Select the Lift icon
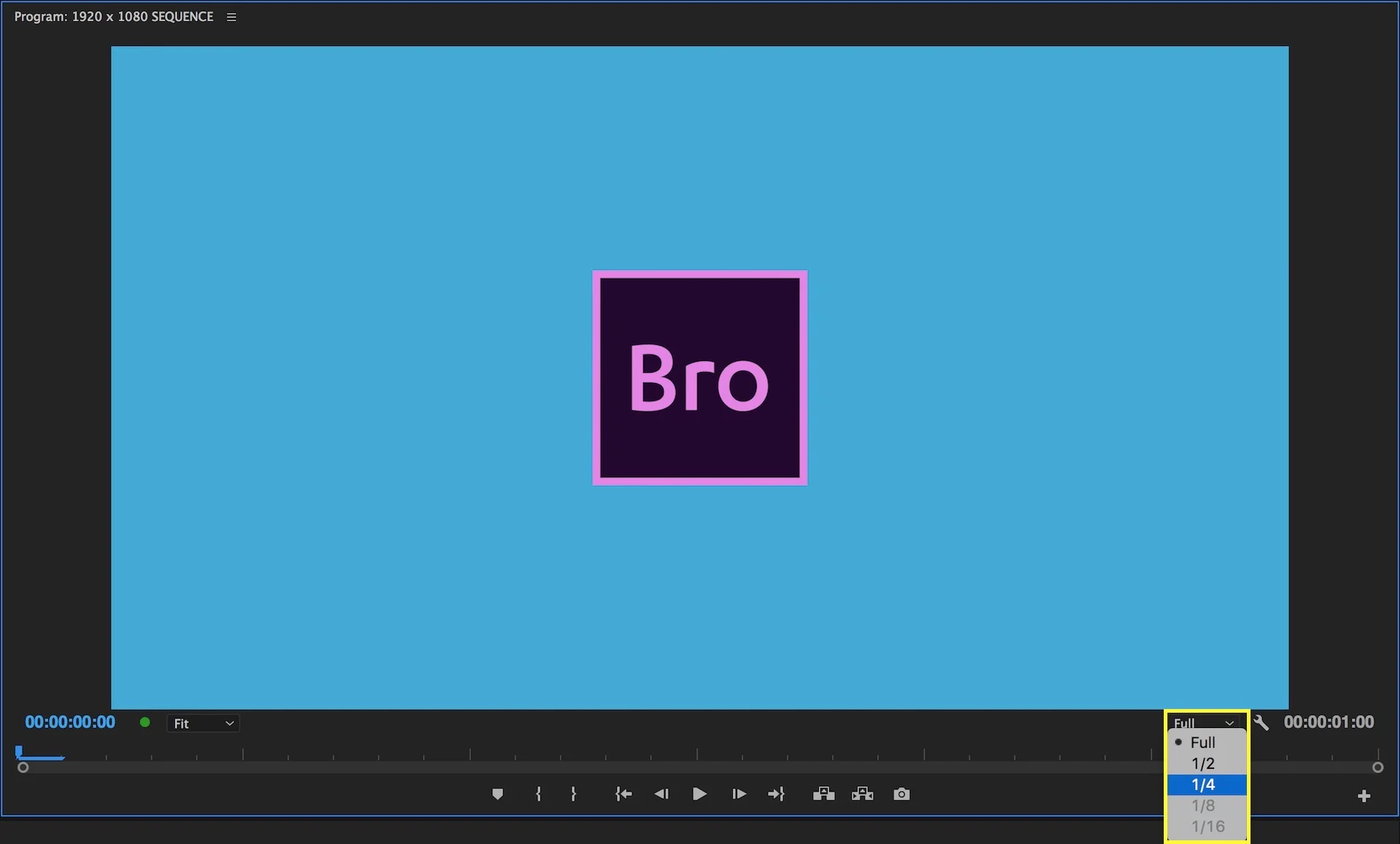The width and height of the screenshot is (1400, 844). point(824,794)
